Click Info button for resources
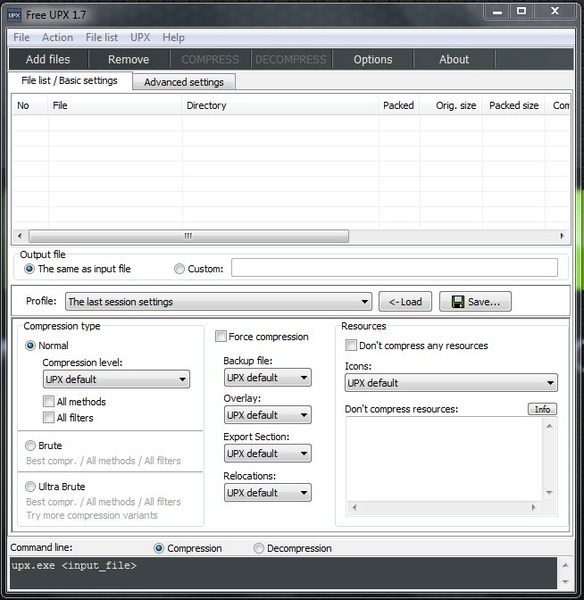The height and width of the screenshot is (600, 584). 542,409
